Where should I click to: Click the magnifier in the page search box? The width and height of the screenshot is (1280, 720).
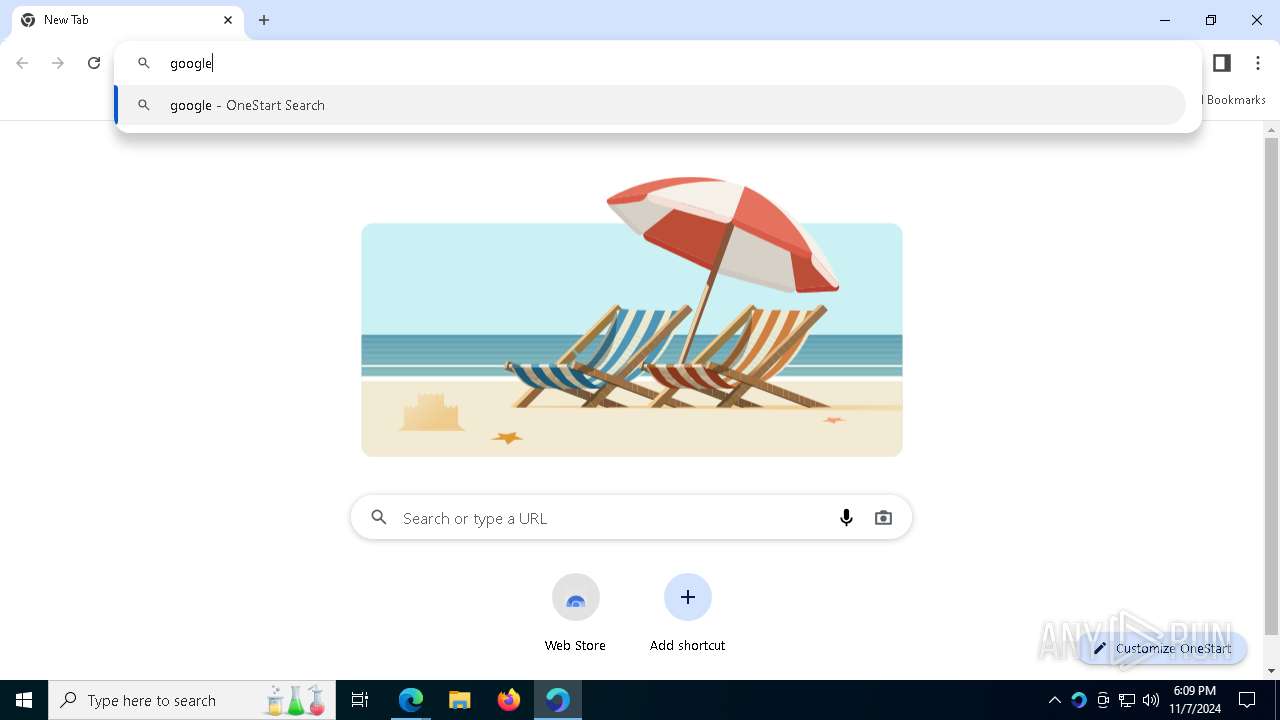coord(379,518)
